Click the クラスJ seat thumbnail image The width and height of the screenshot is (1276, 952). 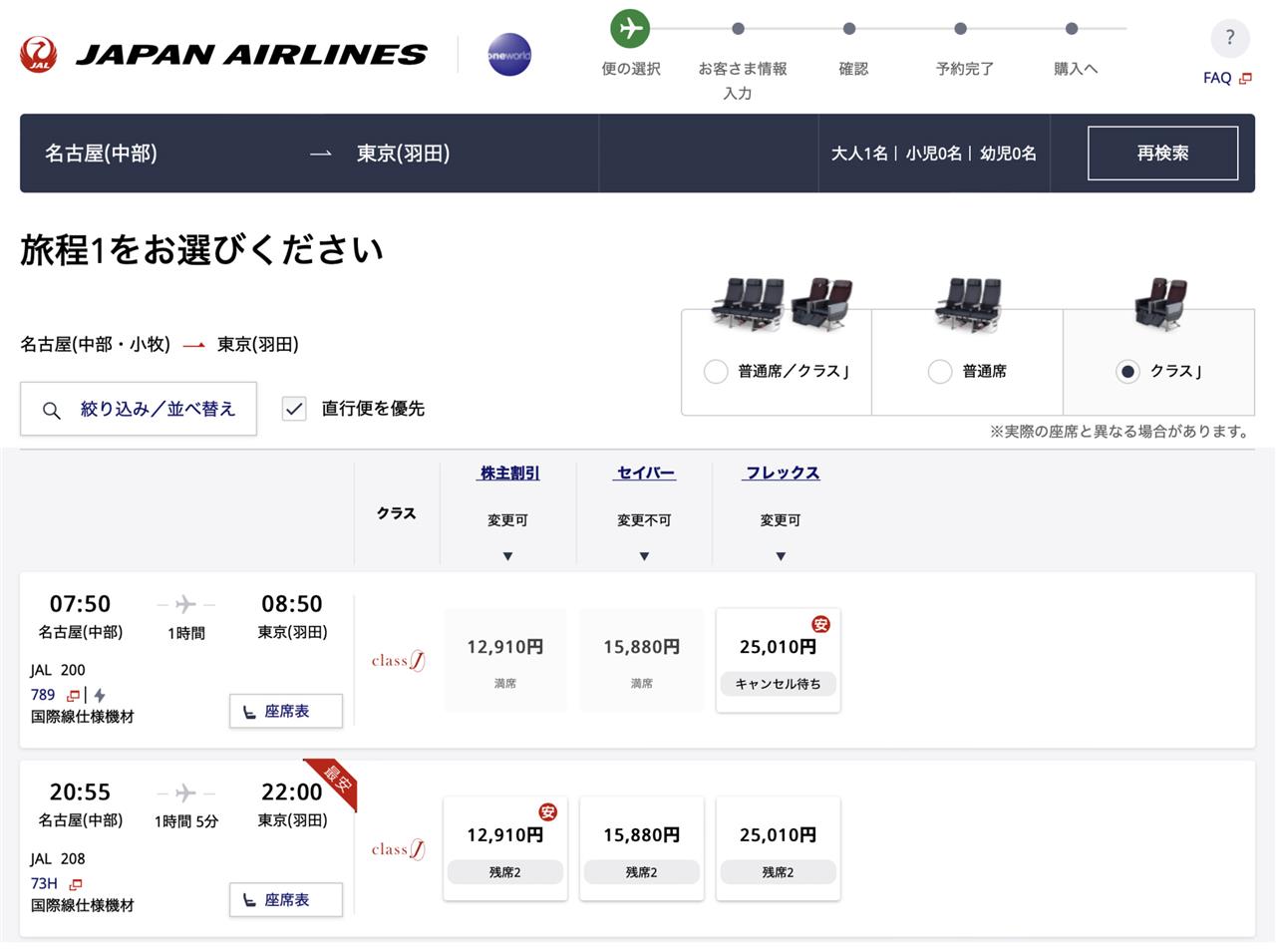pos(1159,303)
